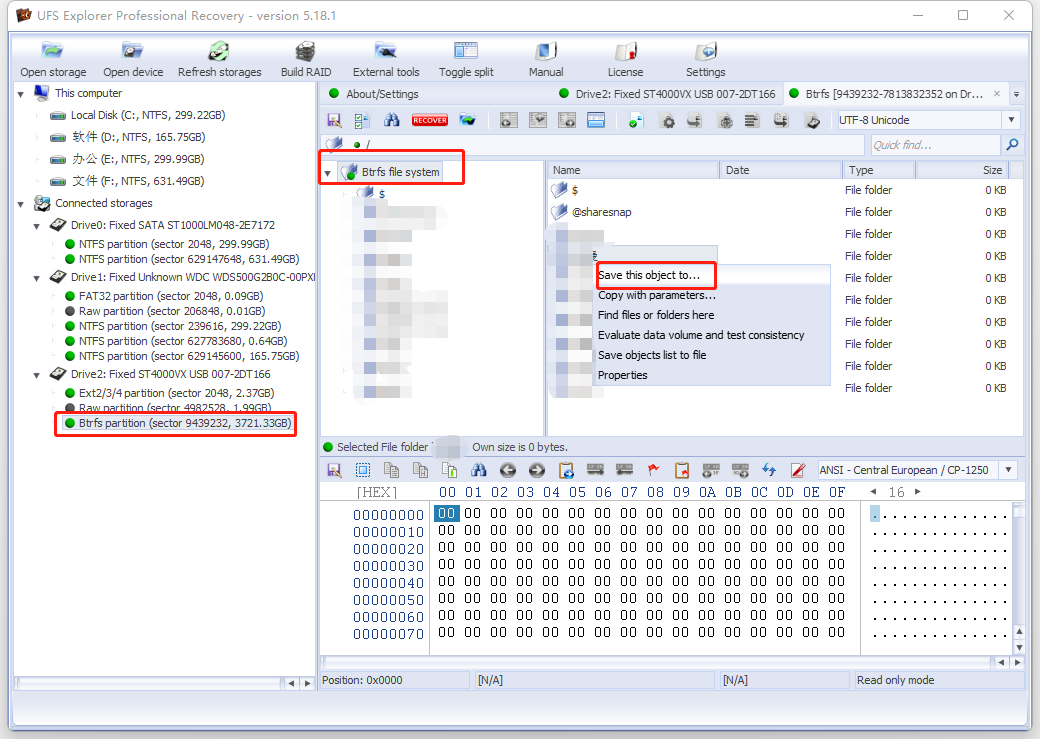Screen dimensions: 1040x739
Task: Open the UTF-8 Unicode encoding dropdown
Action: [x=1011, y=120]
